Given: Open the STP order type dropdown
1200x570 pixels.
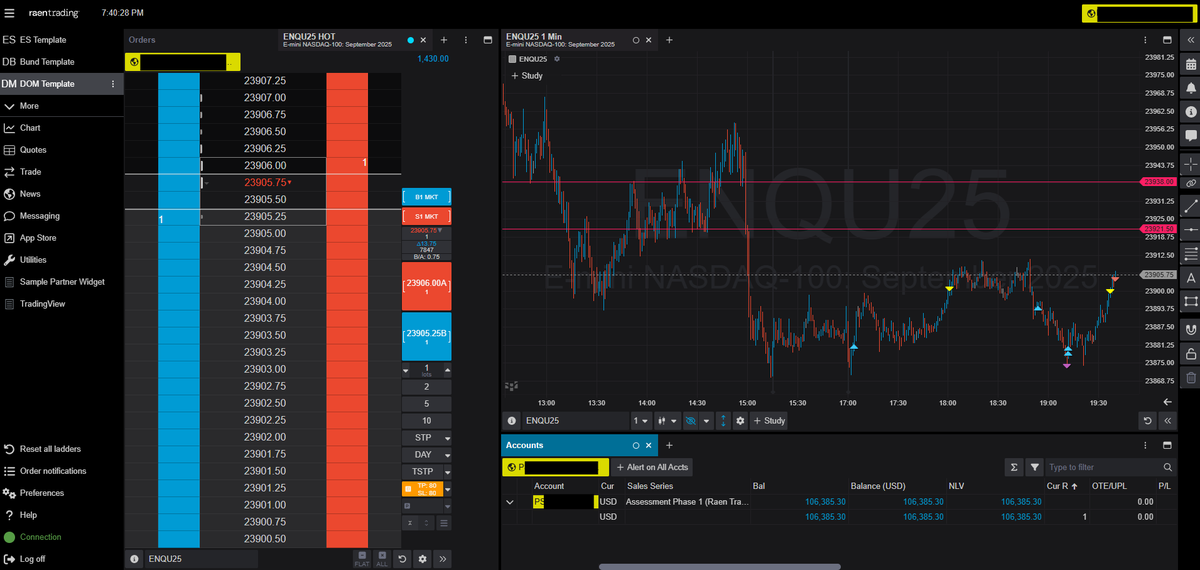Looking at the screenshot, I should pyautogui.click(x=426, y=438).
